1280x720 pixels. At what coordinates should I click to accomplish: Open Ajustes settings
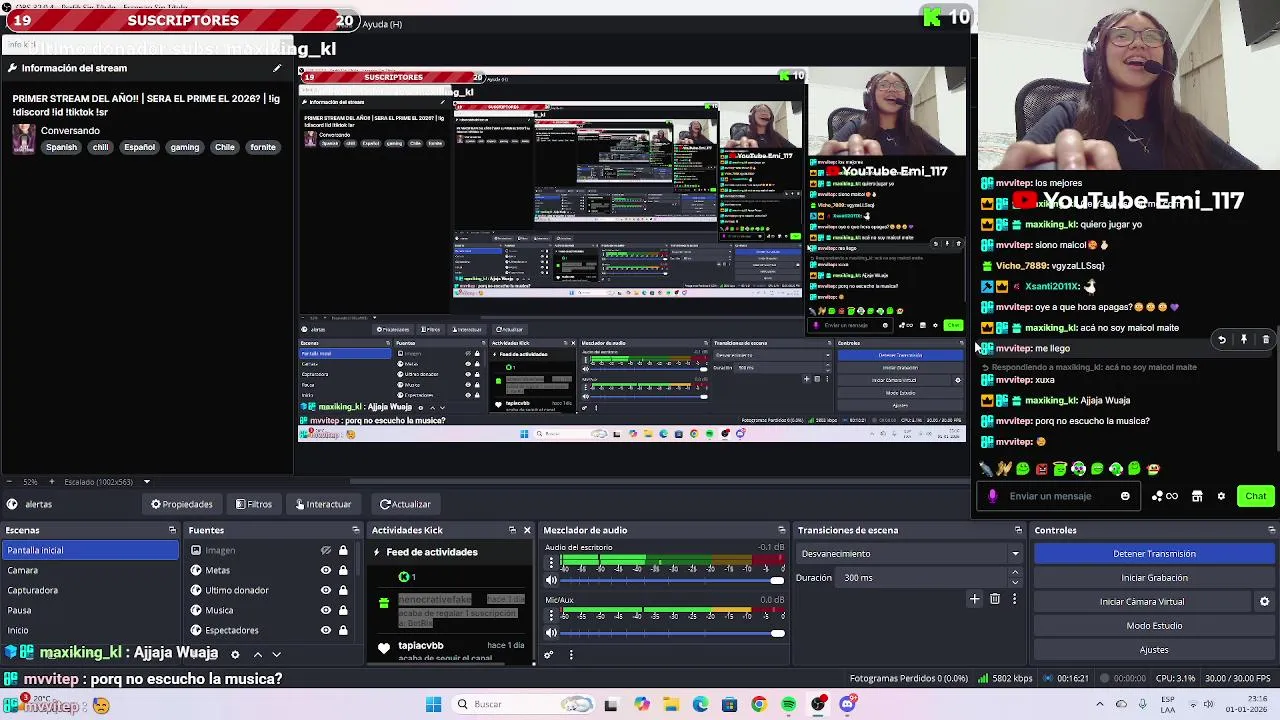coord(1154,650)
